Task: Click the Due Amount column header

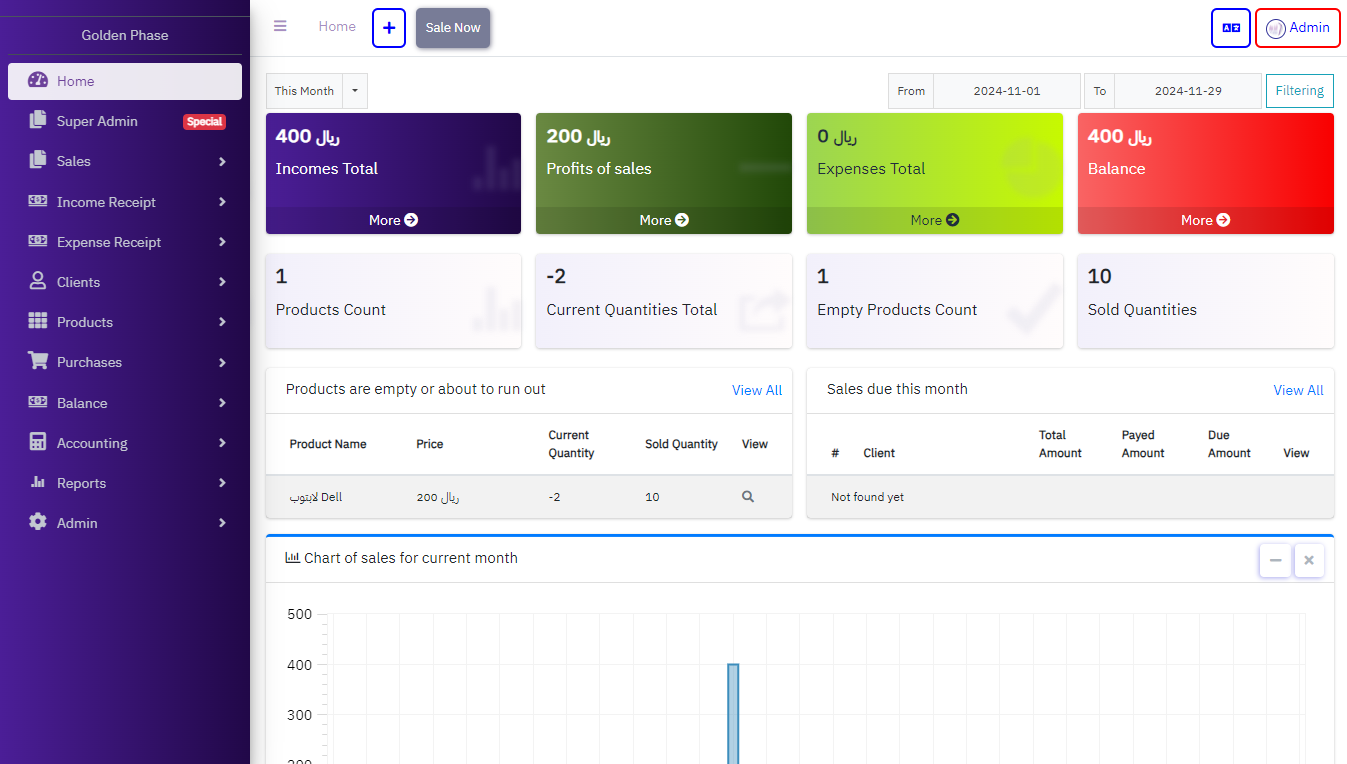Action: 1229,444
